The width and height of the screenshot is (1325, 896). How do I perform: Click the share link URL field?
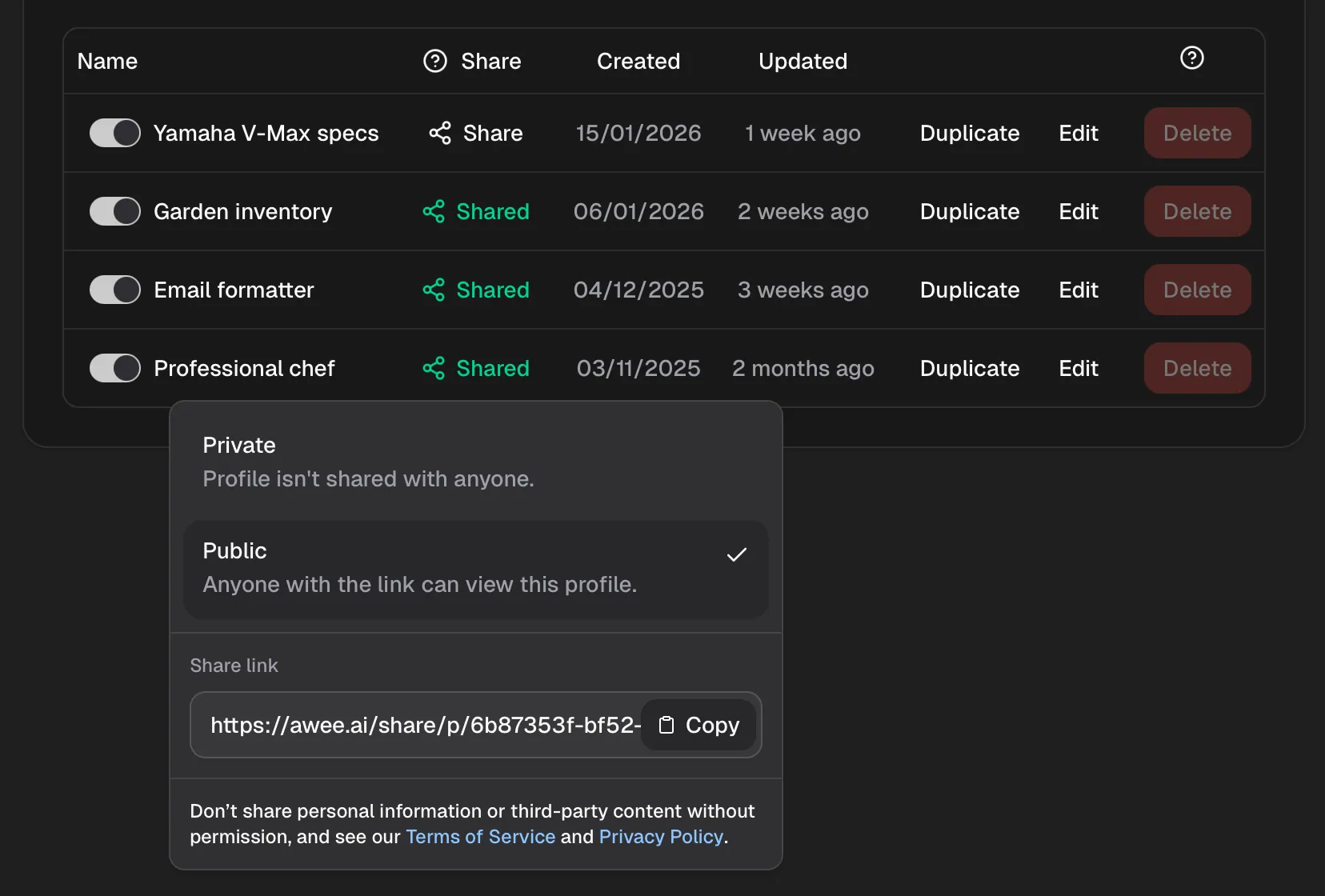coord(424,725)
